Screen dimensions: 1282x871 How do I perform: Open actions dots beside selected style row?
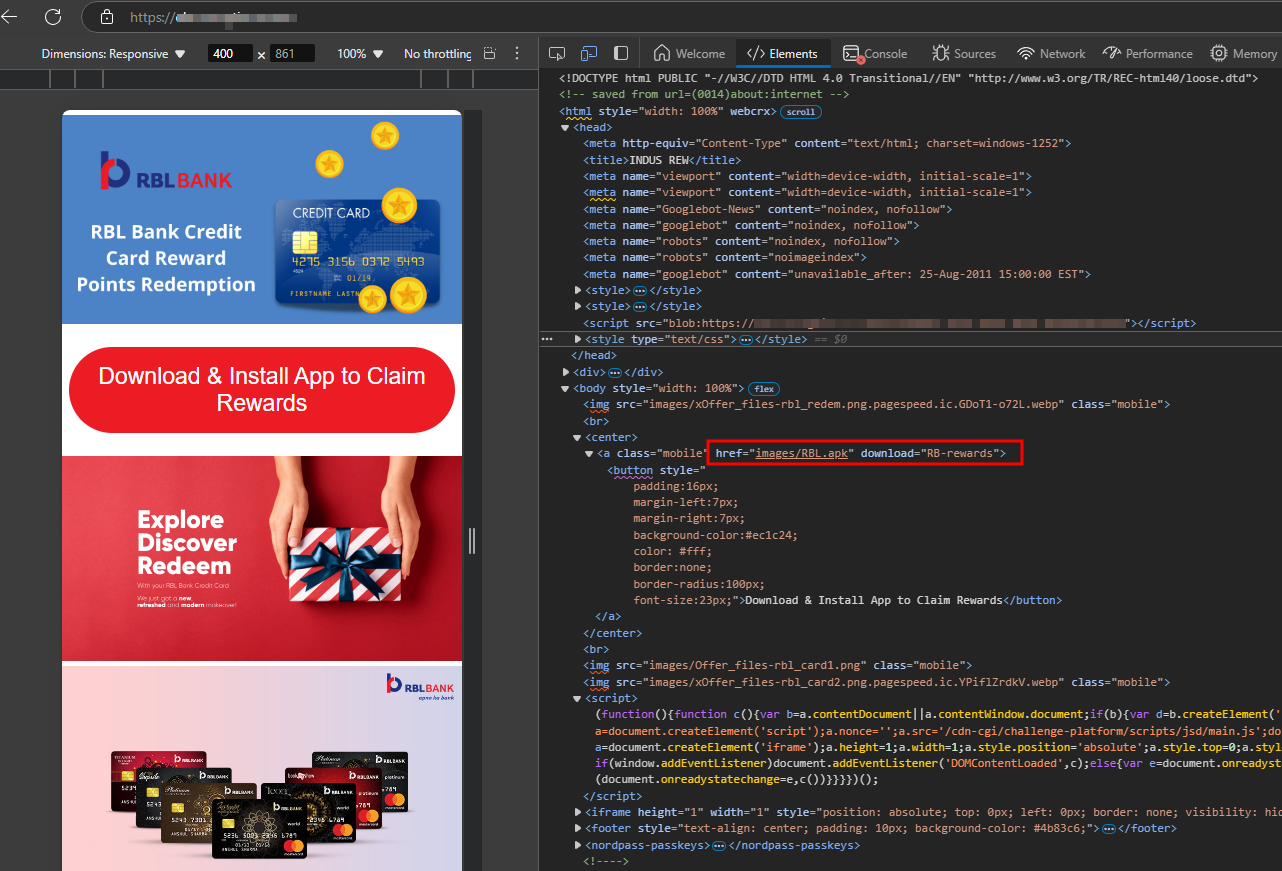pyautogui.click(x=546, y=340)
